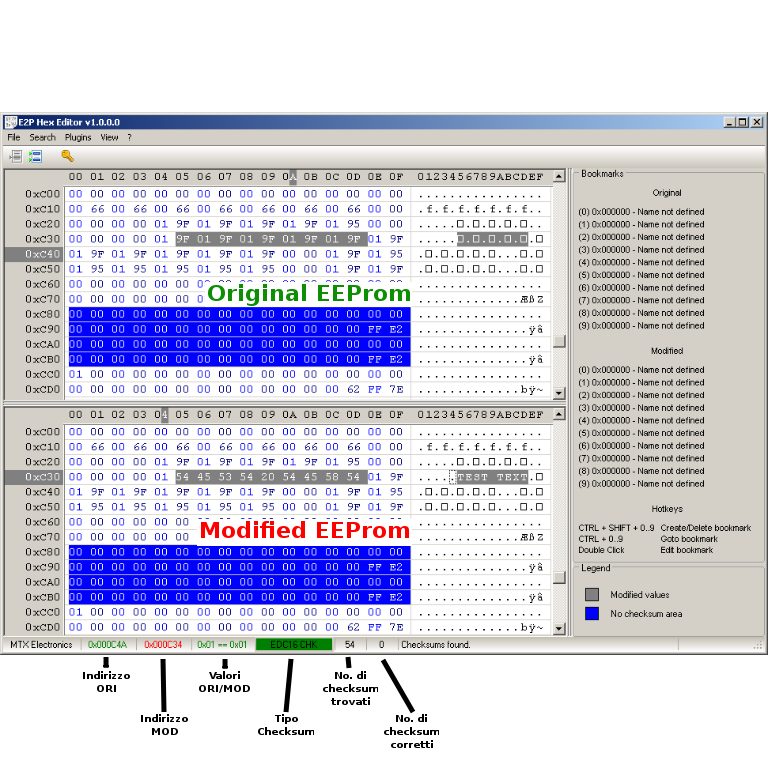Click the gray Modified values legend swatch
This screenshot has height=768, width=768.
(592, 595)
